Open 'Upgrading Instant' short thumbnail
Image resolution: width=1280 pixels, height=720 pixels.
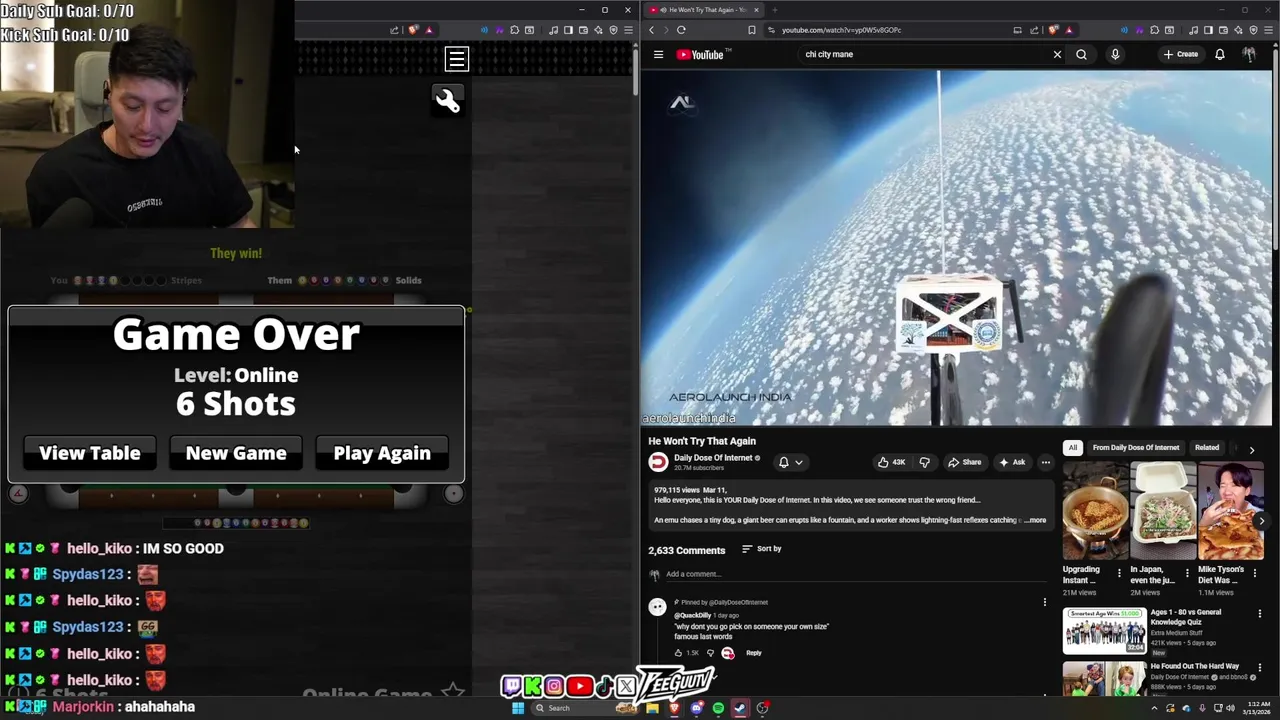1095,511
